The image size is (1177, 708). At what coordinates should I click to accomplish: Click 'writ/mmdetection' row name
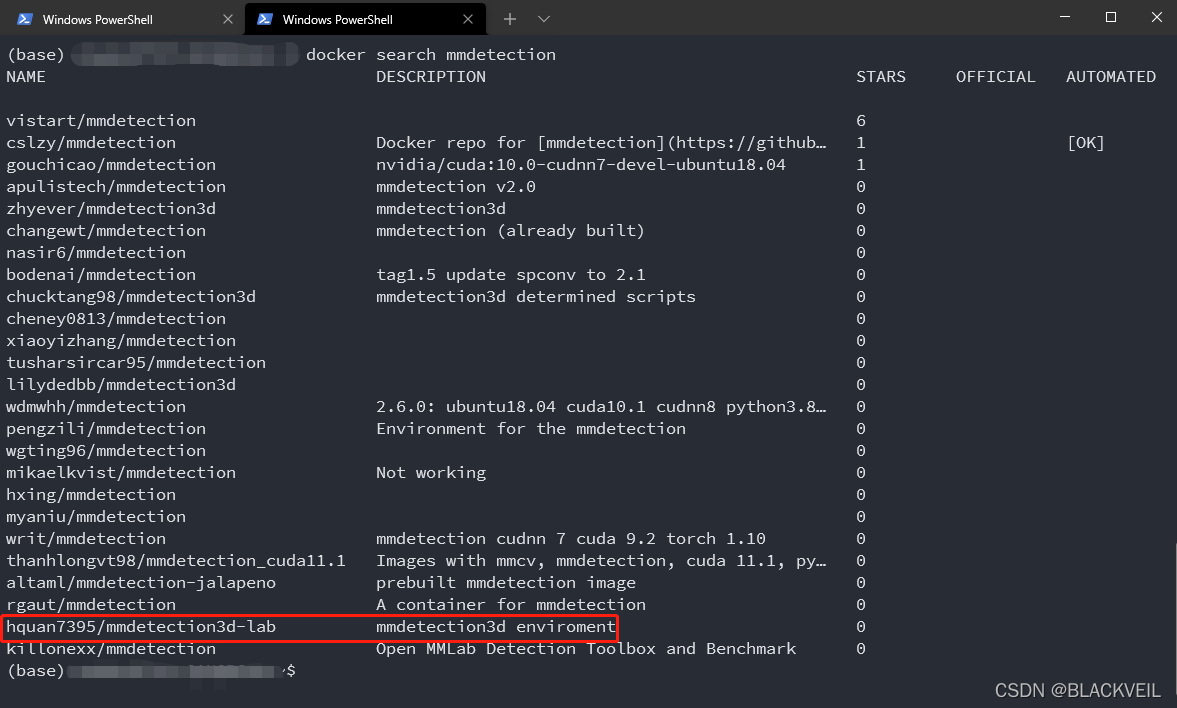(86, 538)
